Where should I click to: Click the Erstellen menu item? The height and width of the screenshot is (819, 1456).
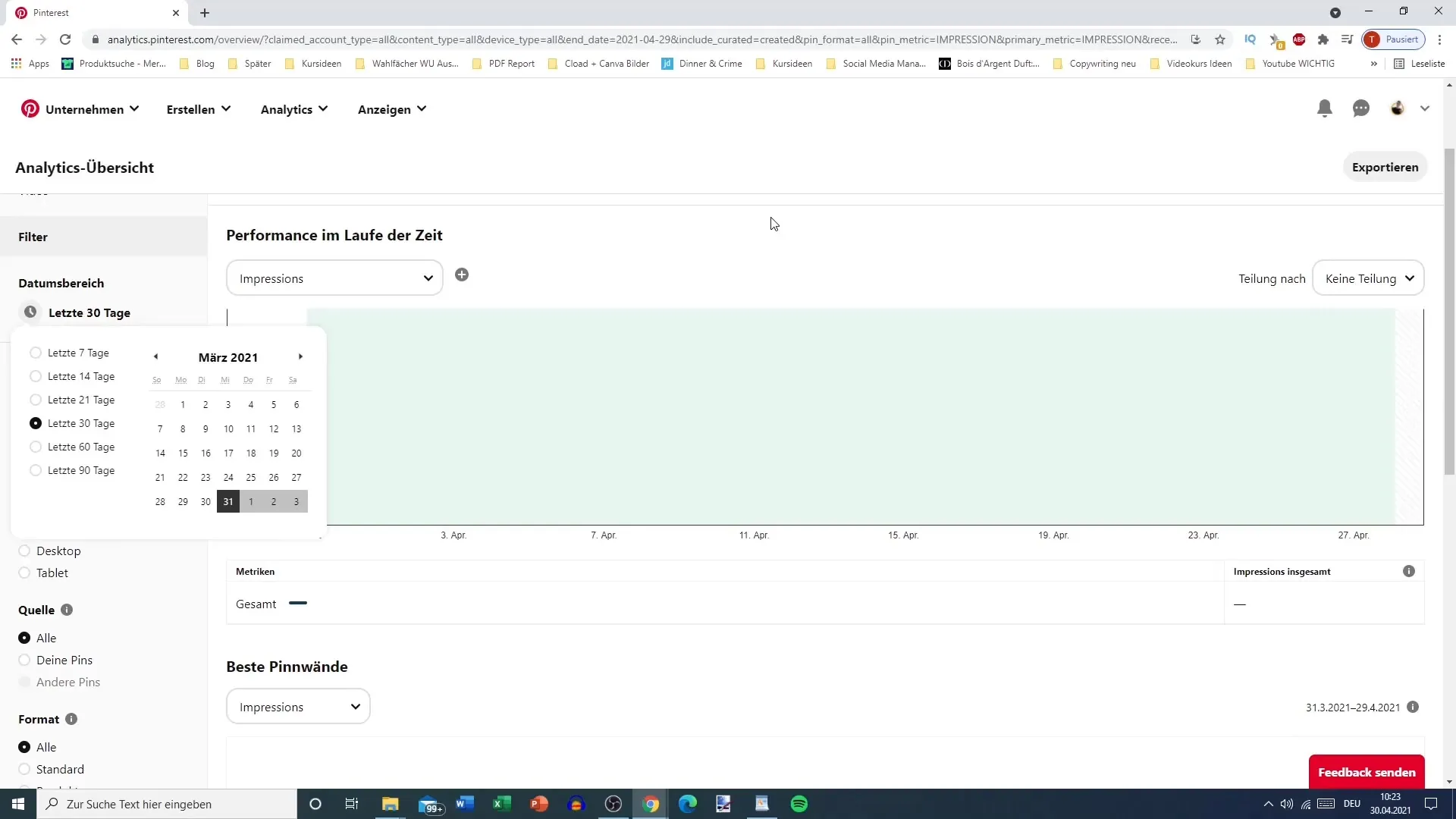point(198,108)
